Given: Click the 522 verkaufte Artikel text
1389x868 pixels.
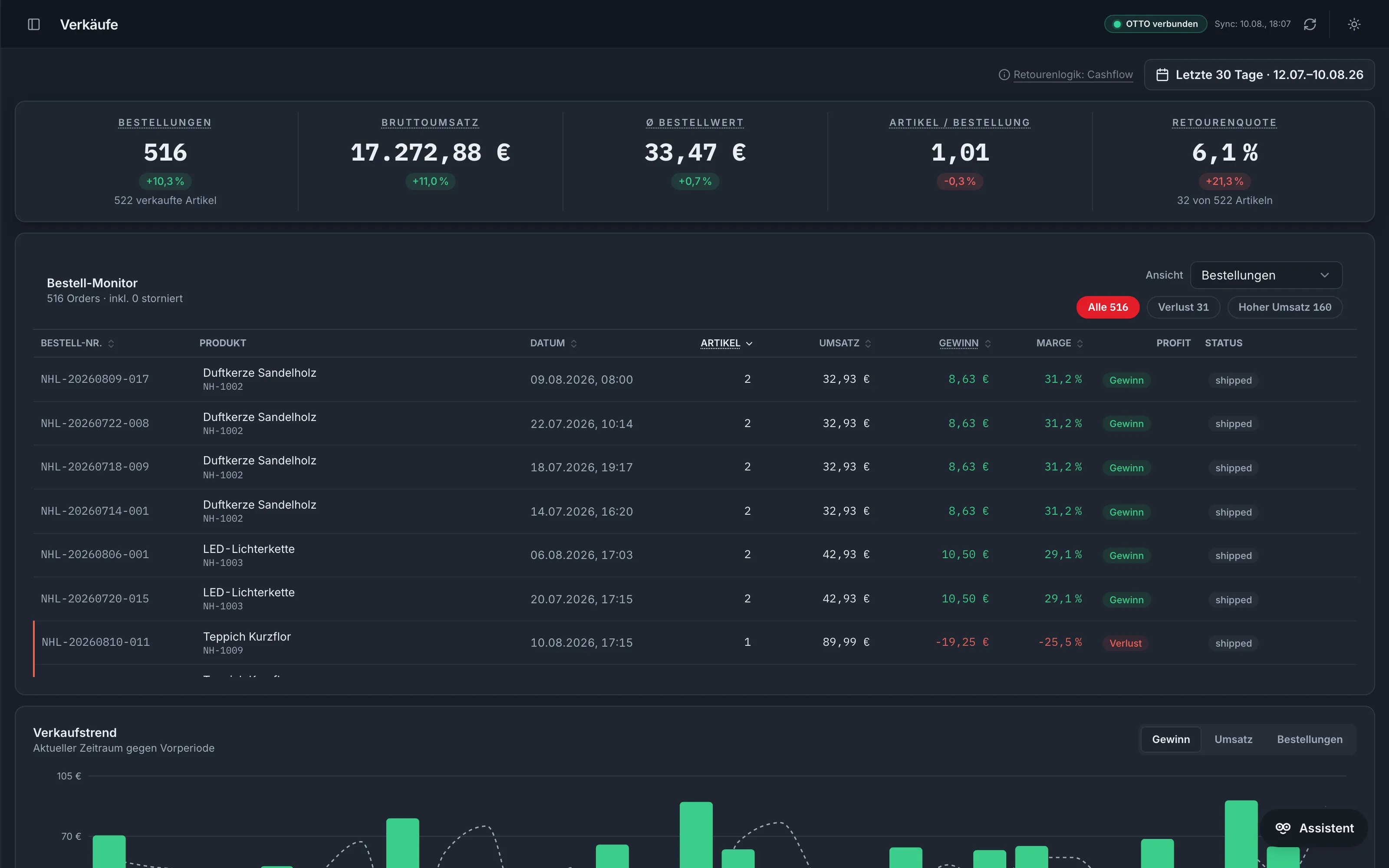Looking at the screenshot, I should pyautogui.click(x=165, y=201).
